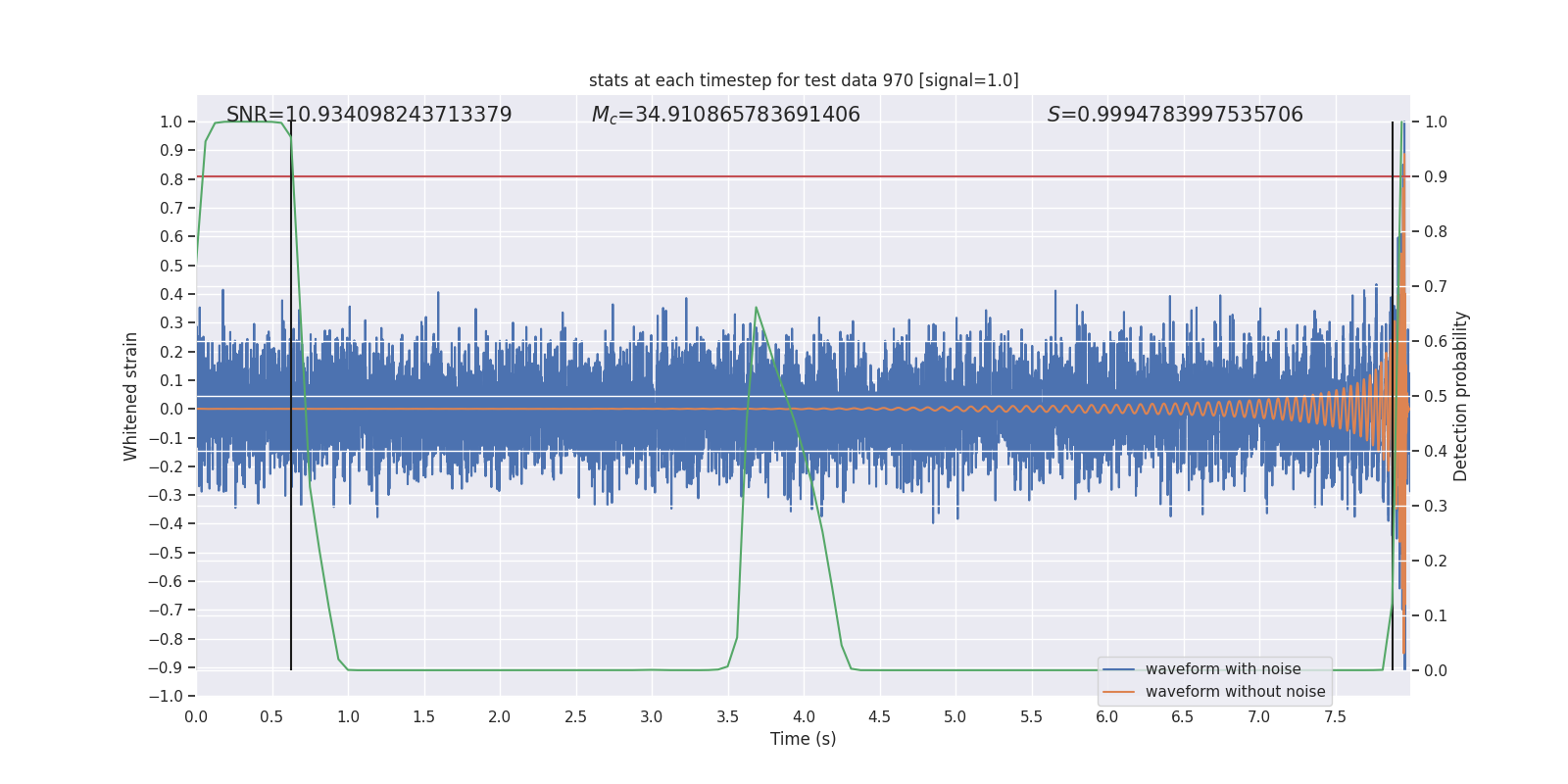Image resolution: width=1568 pixels, height=784 pixels.
Task: Select the S=0.9994 annotation text
Action: (1175, 115)
